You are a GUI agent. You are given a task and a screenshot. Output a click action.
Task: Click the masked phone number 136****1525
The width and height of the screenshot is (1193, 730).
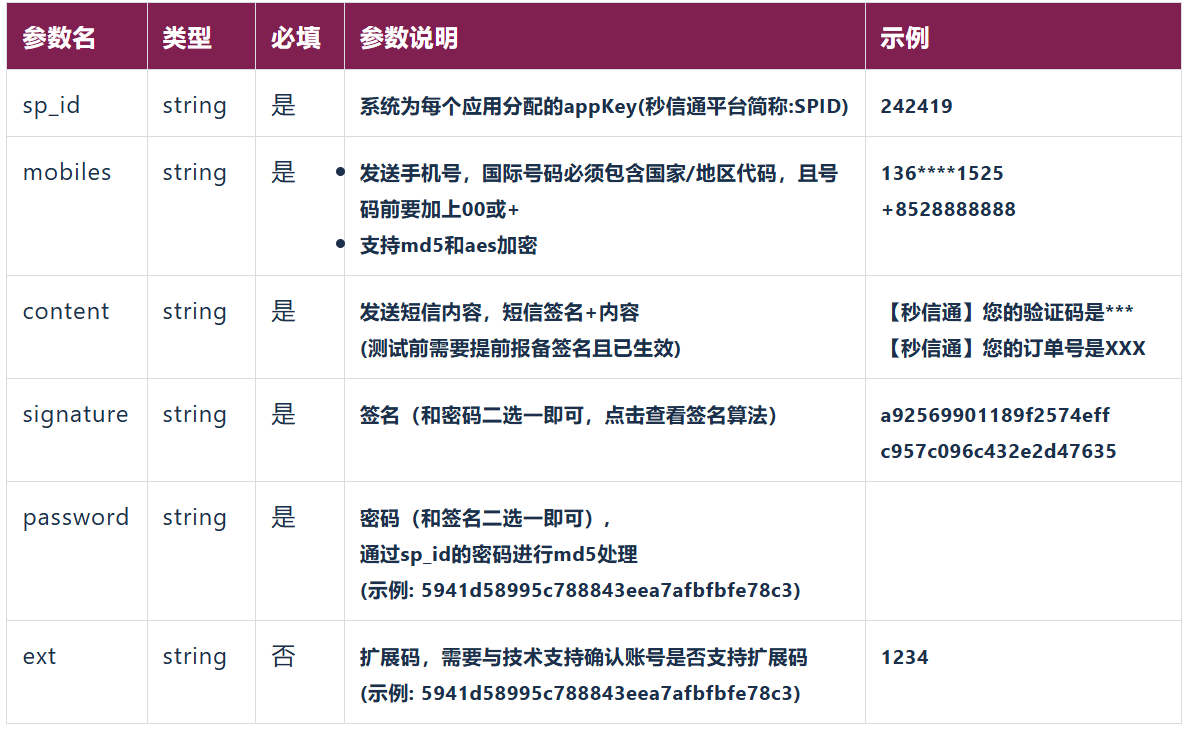(x=941, y=173)
